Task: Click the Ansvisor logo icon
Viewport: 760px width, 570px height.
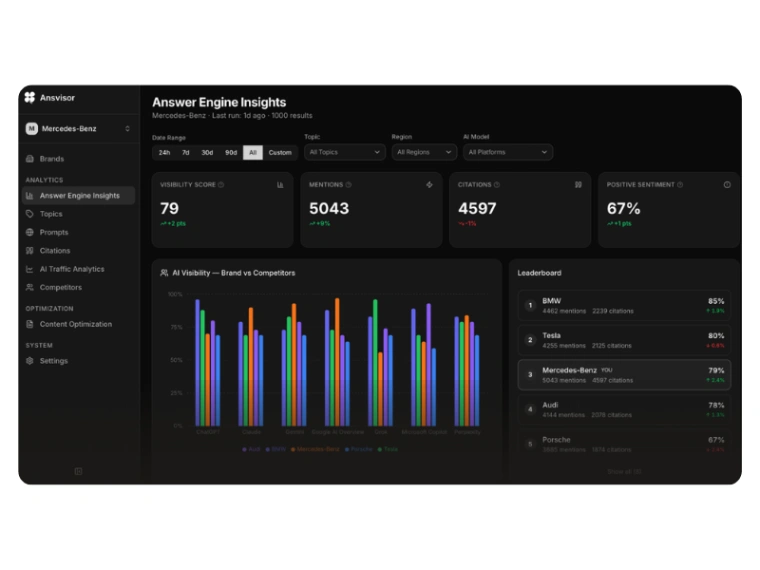Action: [x=30, y=97]
